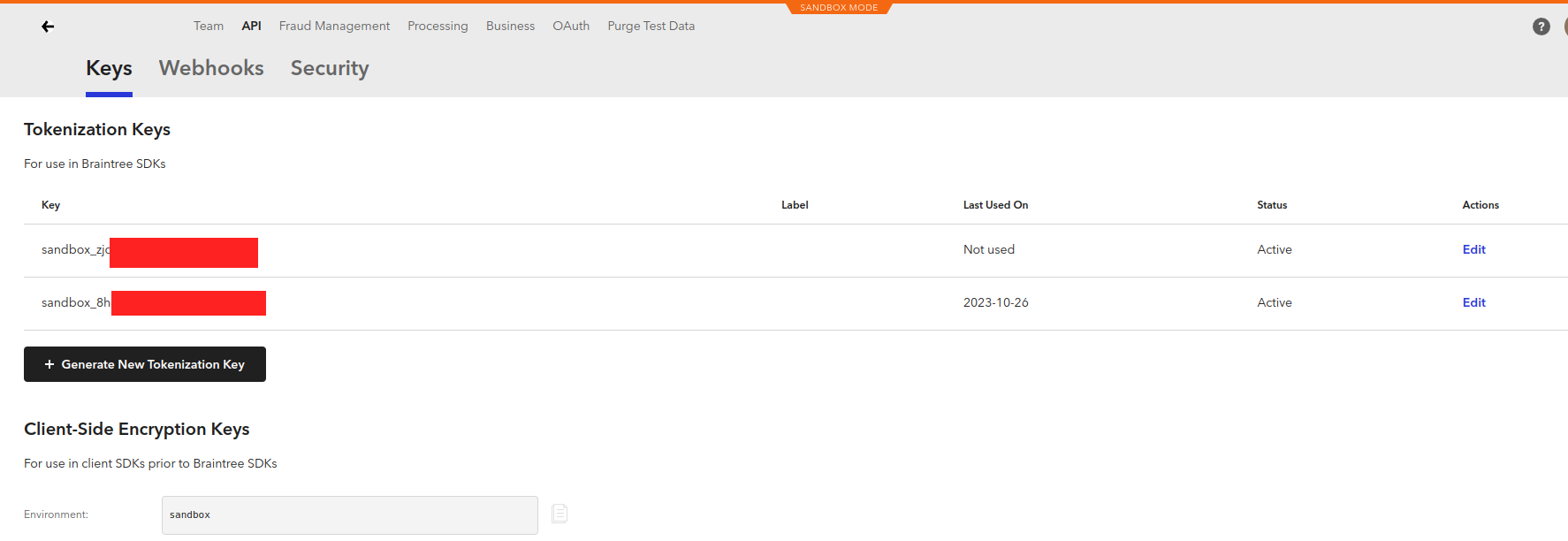The height and width of the screenshot is (541, 1568).
Task: Copy the Environment value with clipboard icon
Action: tap(559, 514)
